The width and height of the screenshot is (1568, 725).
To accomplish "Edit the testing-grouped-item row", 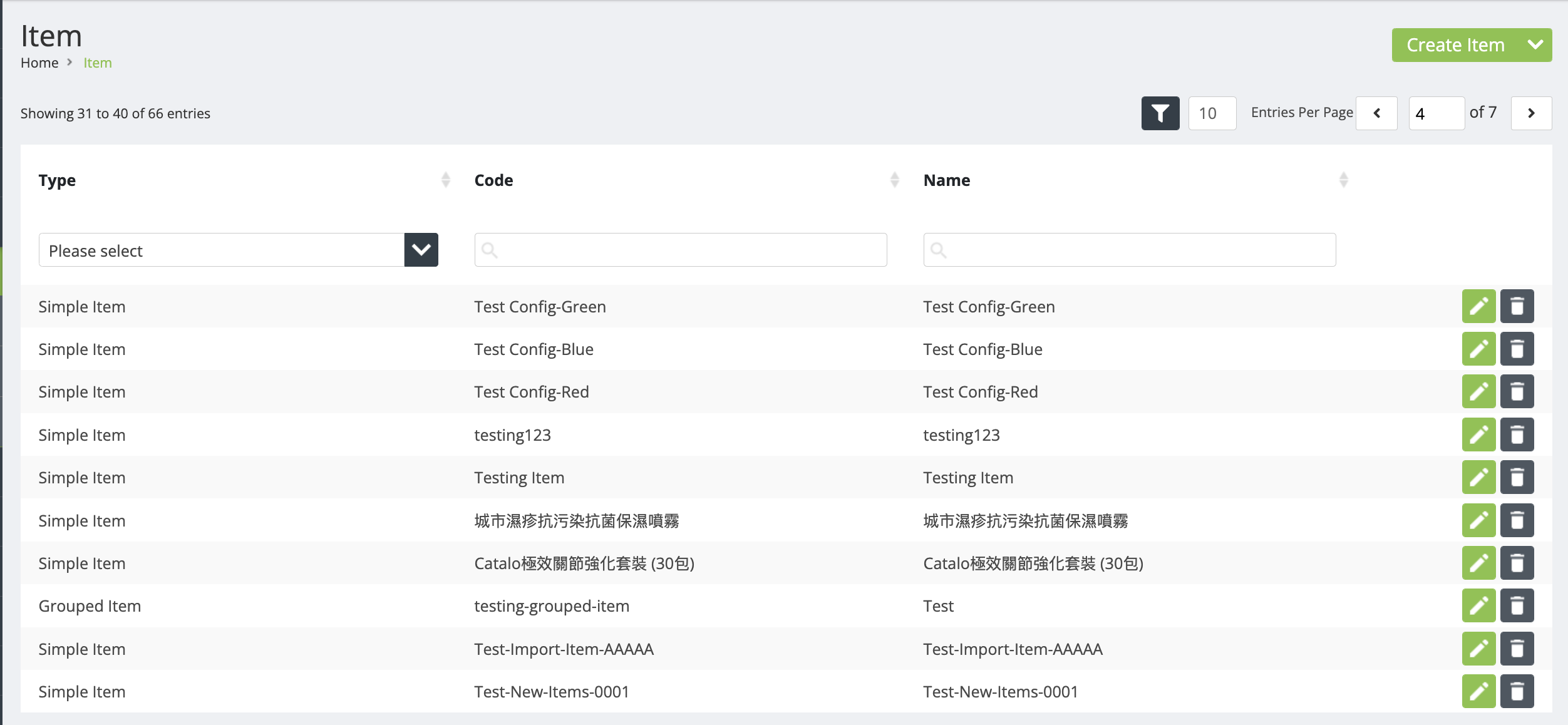I will [1478, 605].
